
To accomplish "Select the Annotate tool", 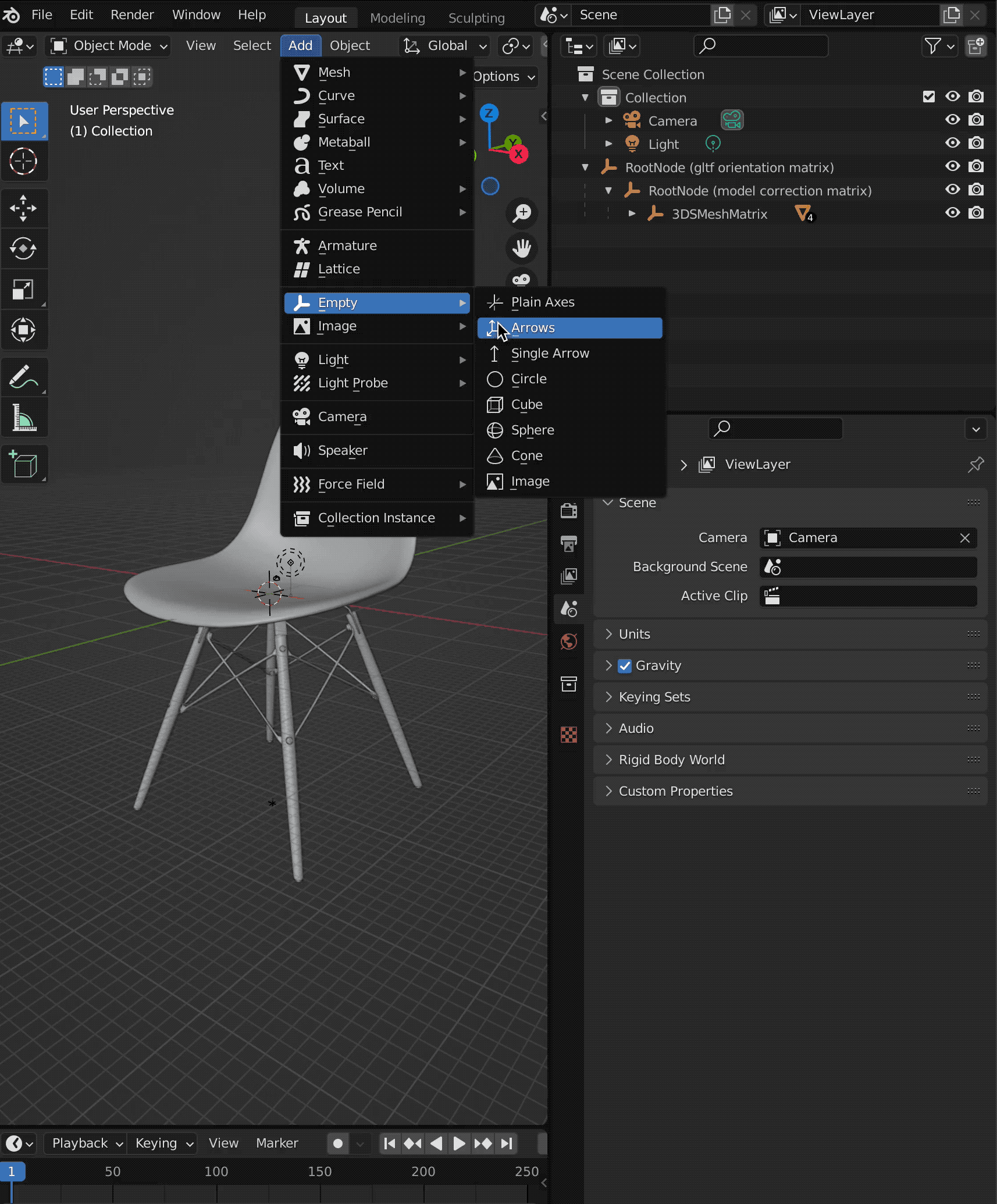I will coord(24,376).
